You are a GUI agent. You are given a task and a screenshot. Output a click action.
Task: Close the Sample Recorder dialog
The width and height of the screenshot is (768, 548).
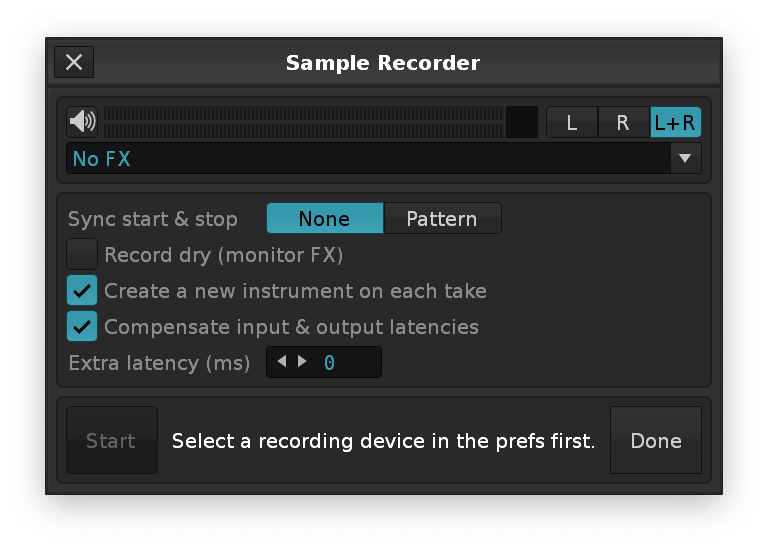tap(74, 62)
